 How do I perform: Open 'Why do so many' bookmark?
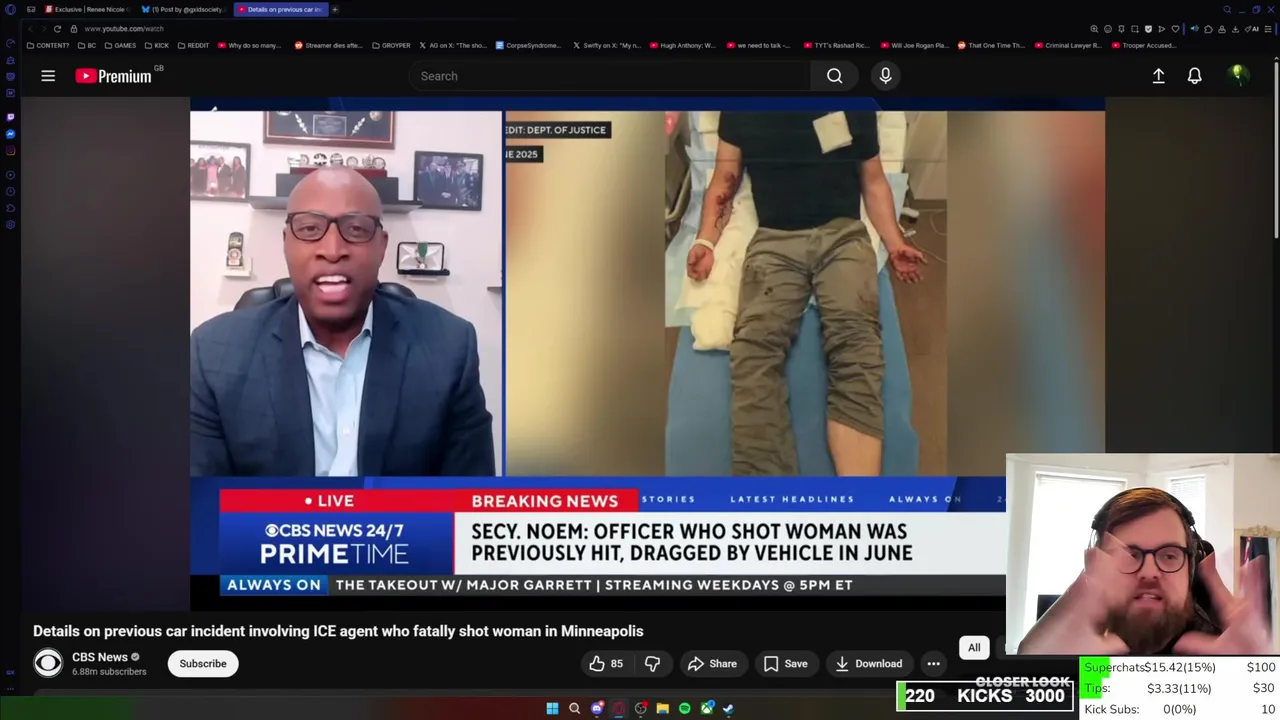(249, 45)
